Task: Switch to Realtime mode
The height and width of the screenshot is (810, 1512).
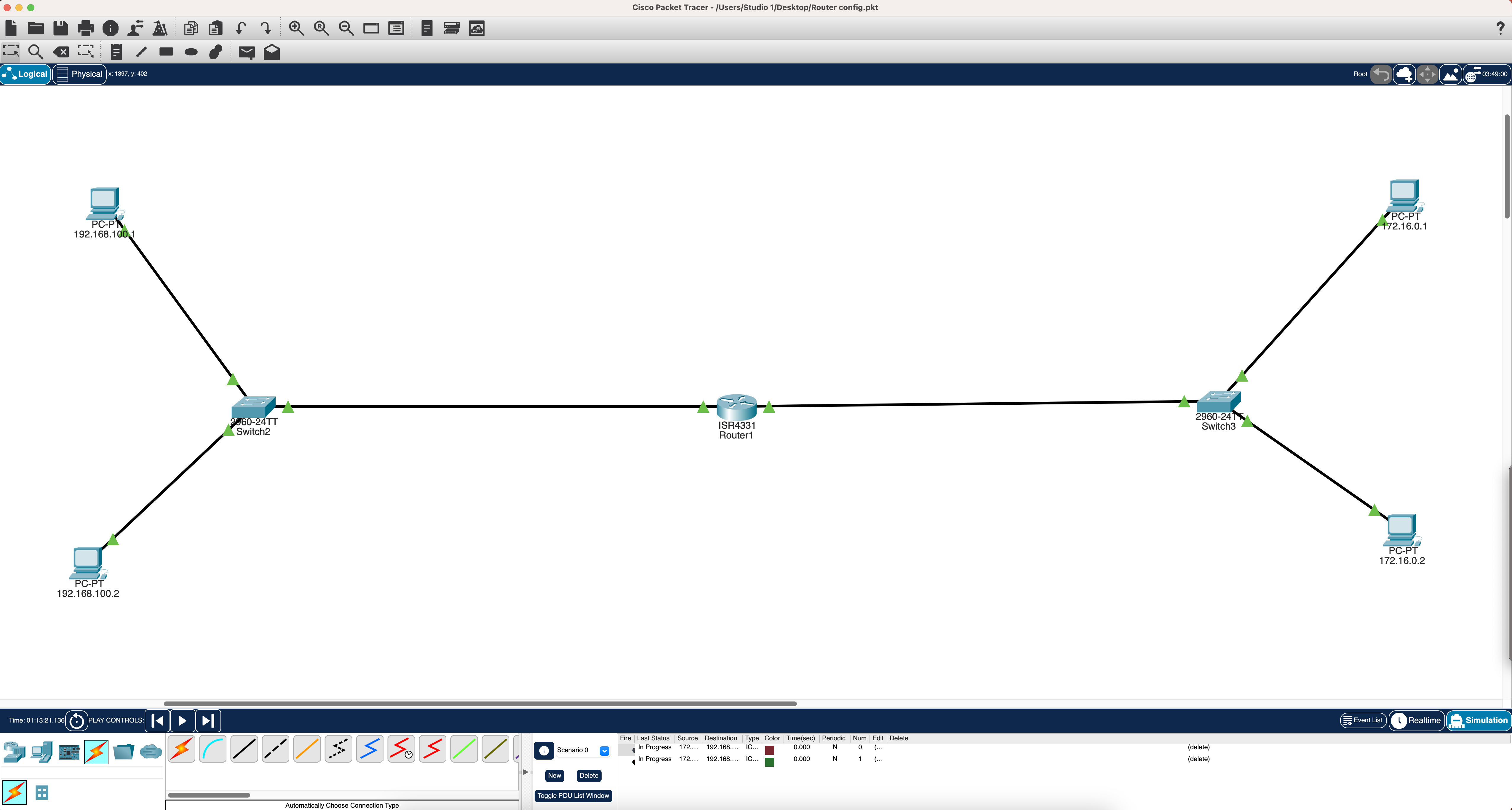Action: click(x=1416, y=720)
